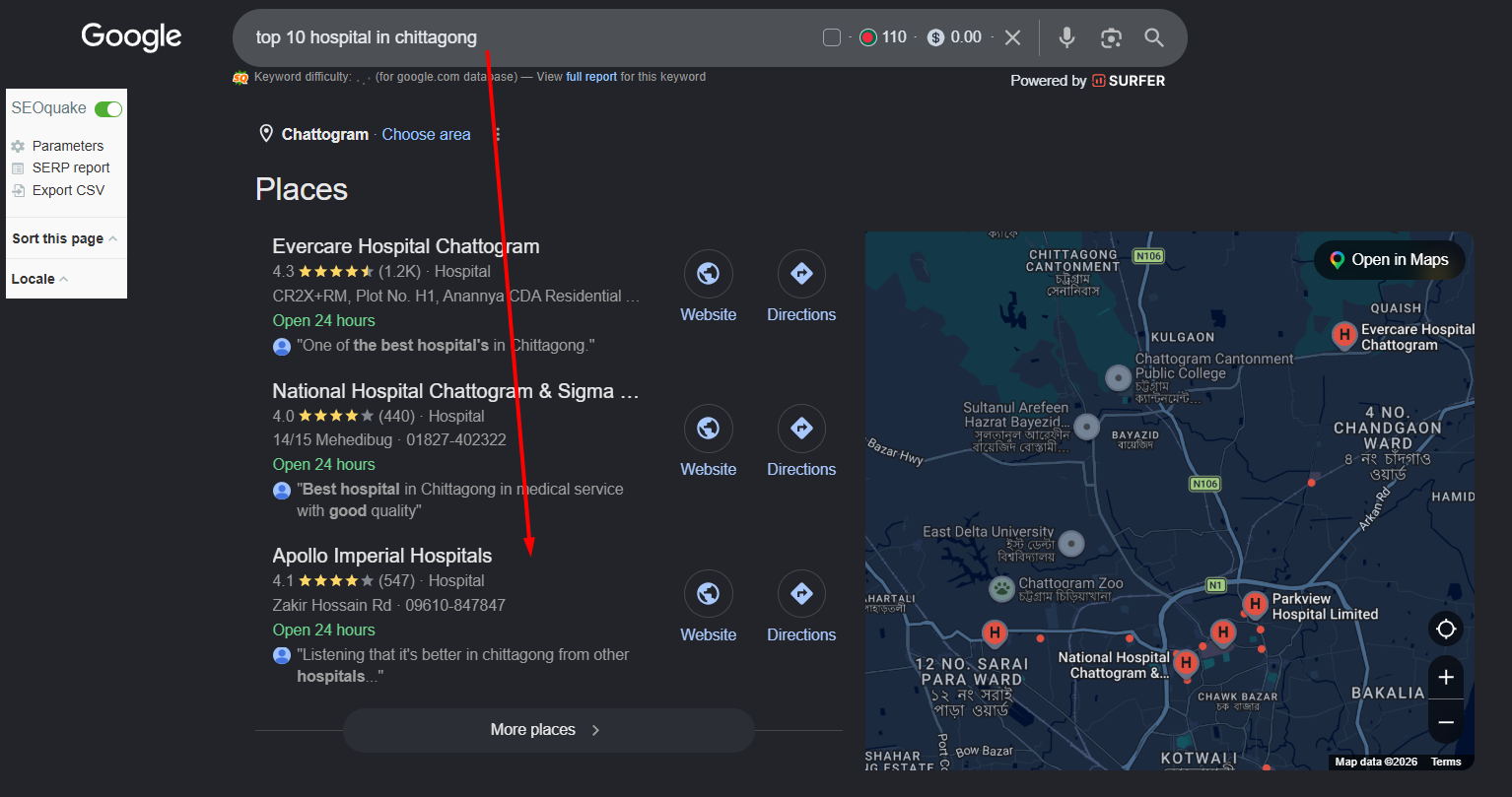Click the location pin icon beside Chattogram
Screen dimensions: 1512x797
pos(265,134)
